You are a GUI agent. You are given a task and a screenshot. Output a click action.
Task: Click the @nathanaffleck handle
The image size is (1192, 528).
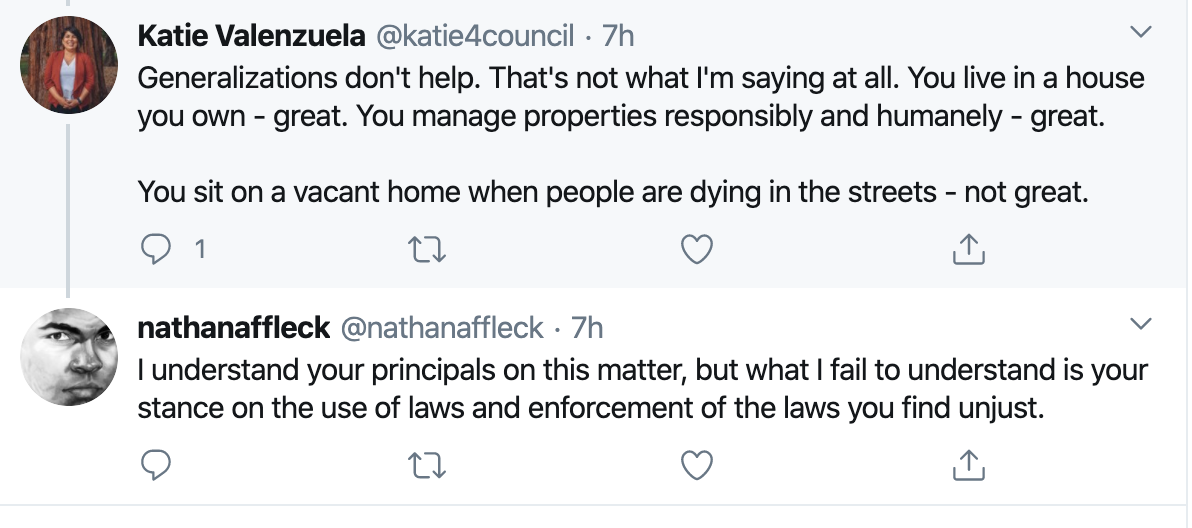(443, 327)
